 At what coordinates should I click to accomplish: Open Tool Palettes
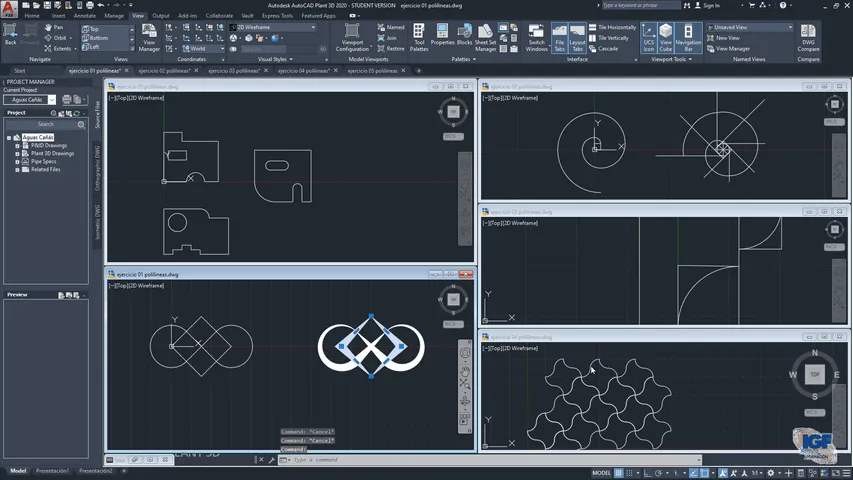click(x=419, y=38)
